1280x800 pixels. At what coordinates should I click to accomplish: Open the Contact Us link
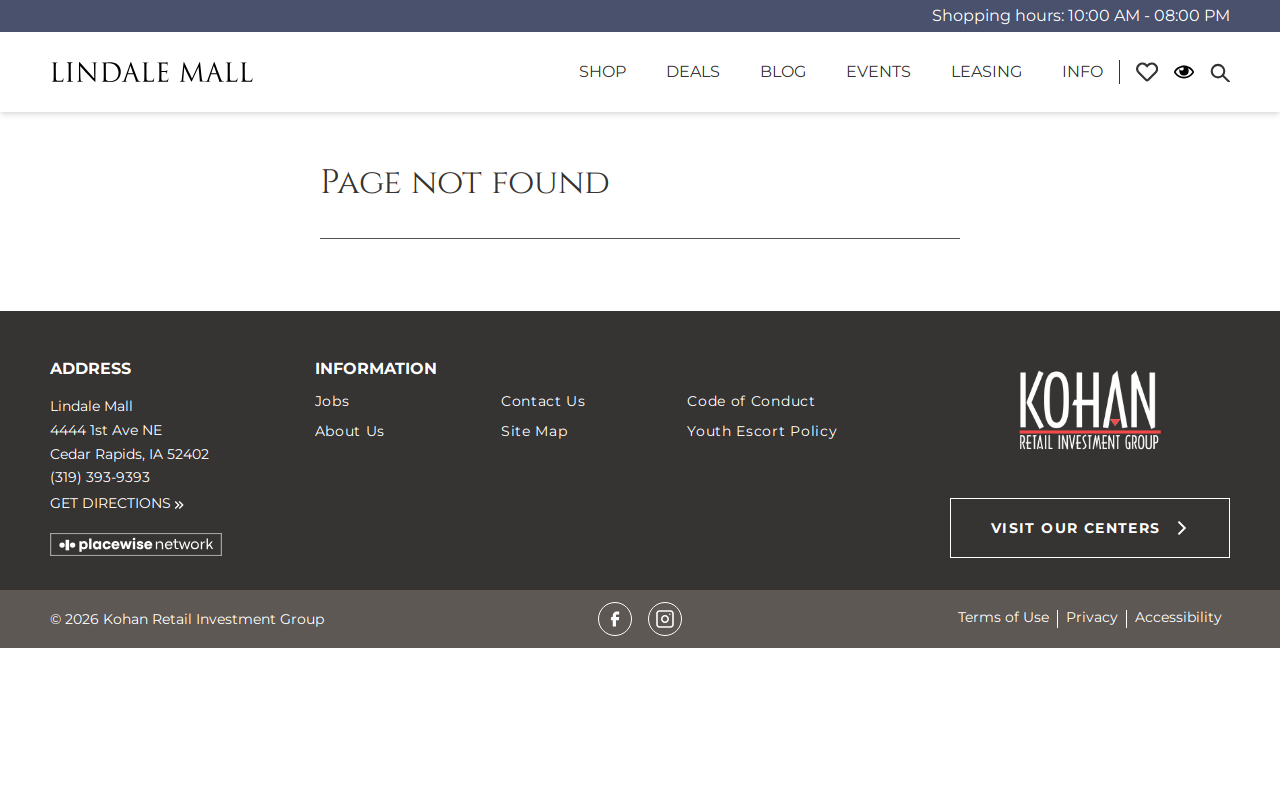(x=543, y=401)
